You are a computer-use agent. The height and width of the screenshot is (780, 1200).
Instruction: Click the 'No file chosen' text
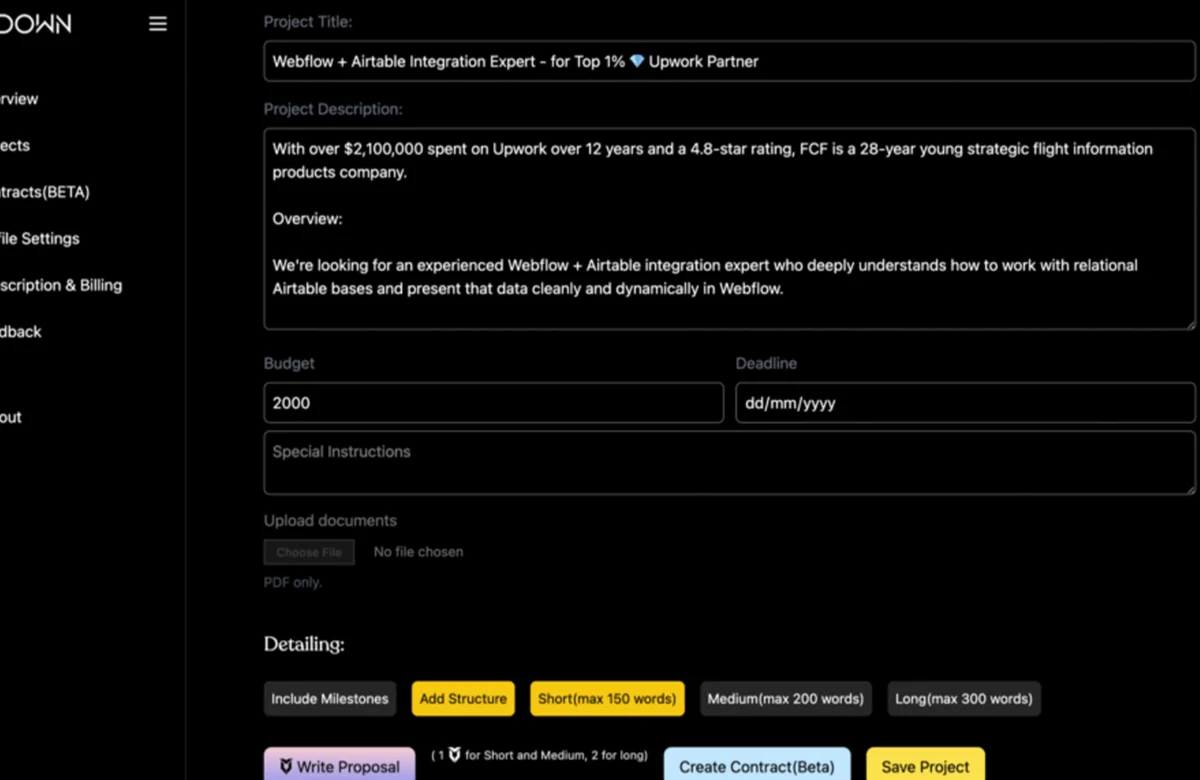418,552
